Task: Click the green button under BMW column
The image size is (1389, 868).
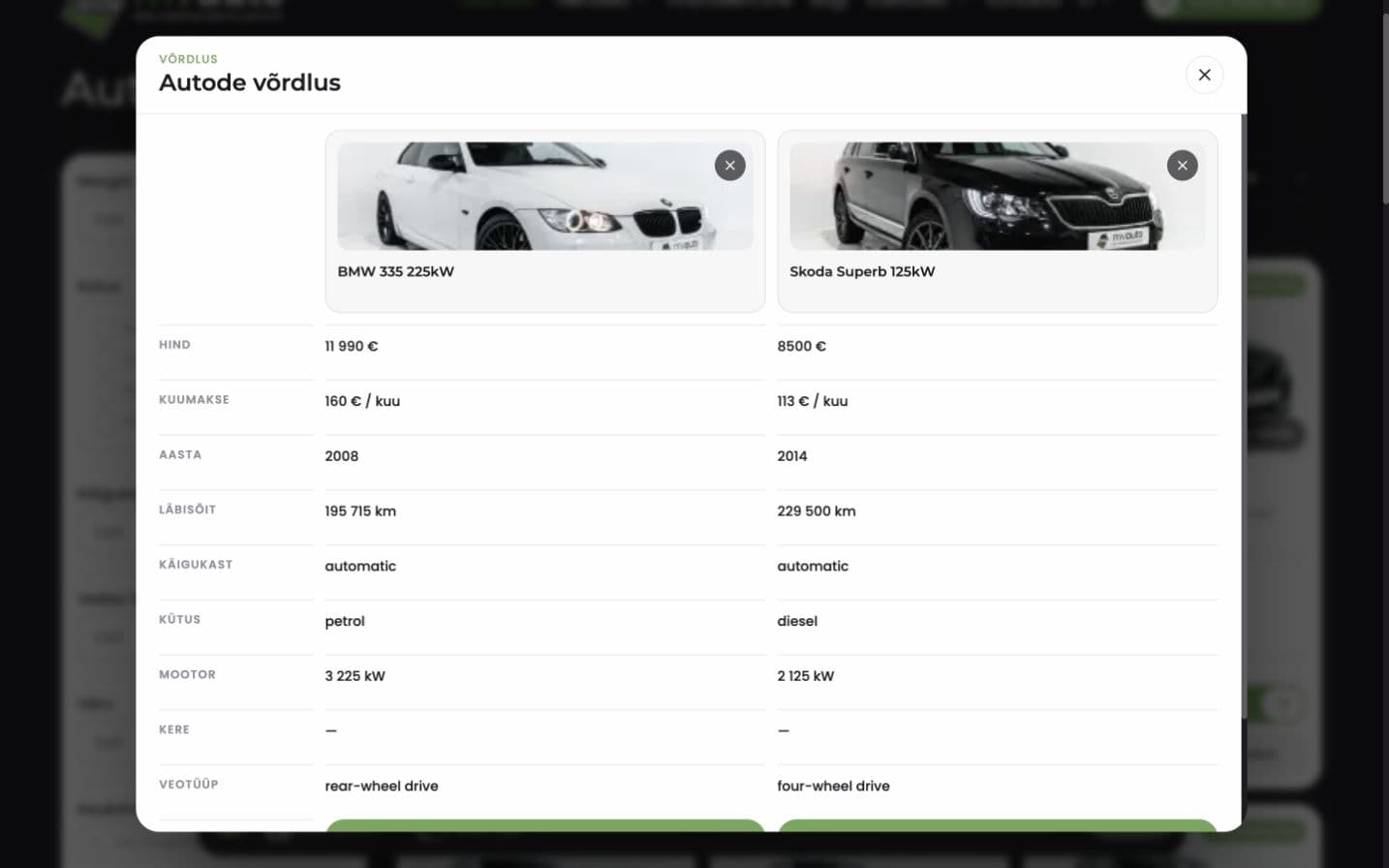Action: (545, 825)
